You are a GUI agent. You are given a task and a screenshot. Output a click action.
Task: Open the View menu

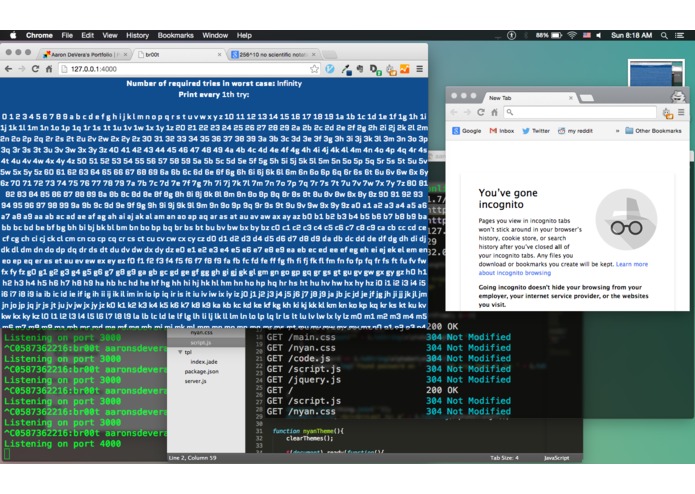coord(110,35)
